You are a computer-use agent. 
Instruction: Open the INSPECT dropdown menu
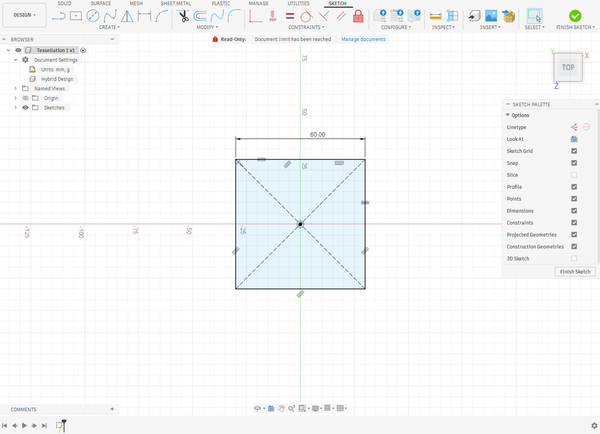pyautogui.click(x=443, y=27)
